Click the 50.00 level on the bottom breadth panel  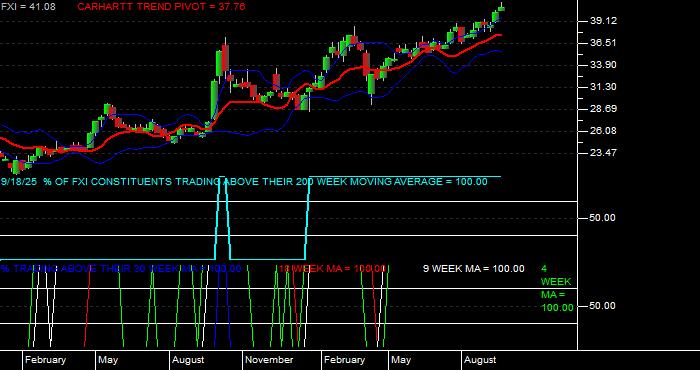click(603, 306)
